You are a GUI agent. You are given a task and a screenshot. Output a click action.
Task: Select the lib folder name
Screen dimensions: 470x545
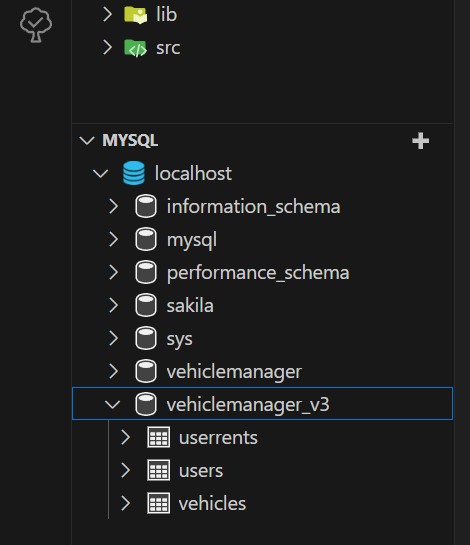tap(167, 15)
